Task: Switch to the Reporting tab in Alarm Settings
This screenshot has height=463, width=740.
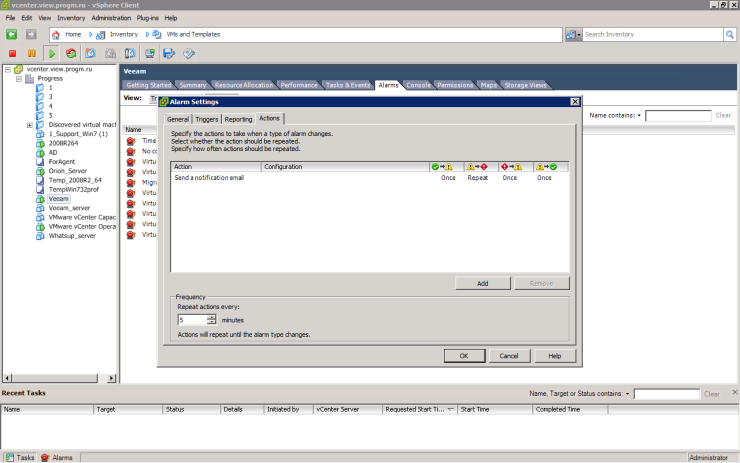Action: tap(238, 119)
